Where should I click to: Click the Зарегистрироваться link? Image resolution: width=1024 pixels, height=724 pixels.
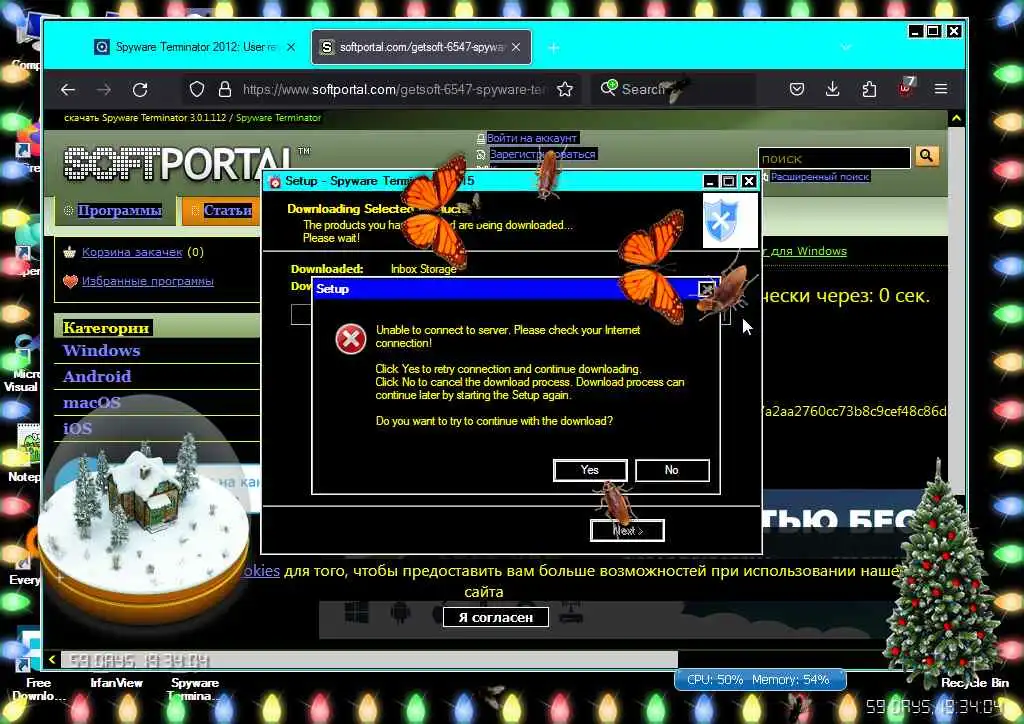[542, 154]
